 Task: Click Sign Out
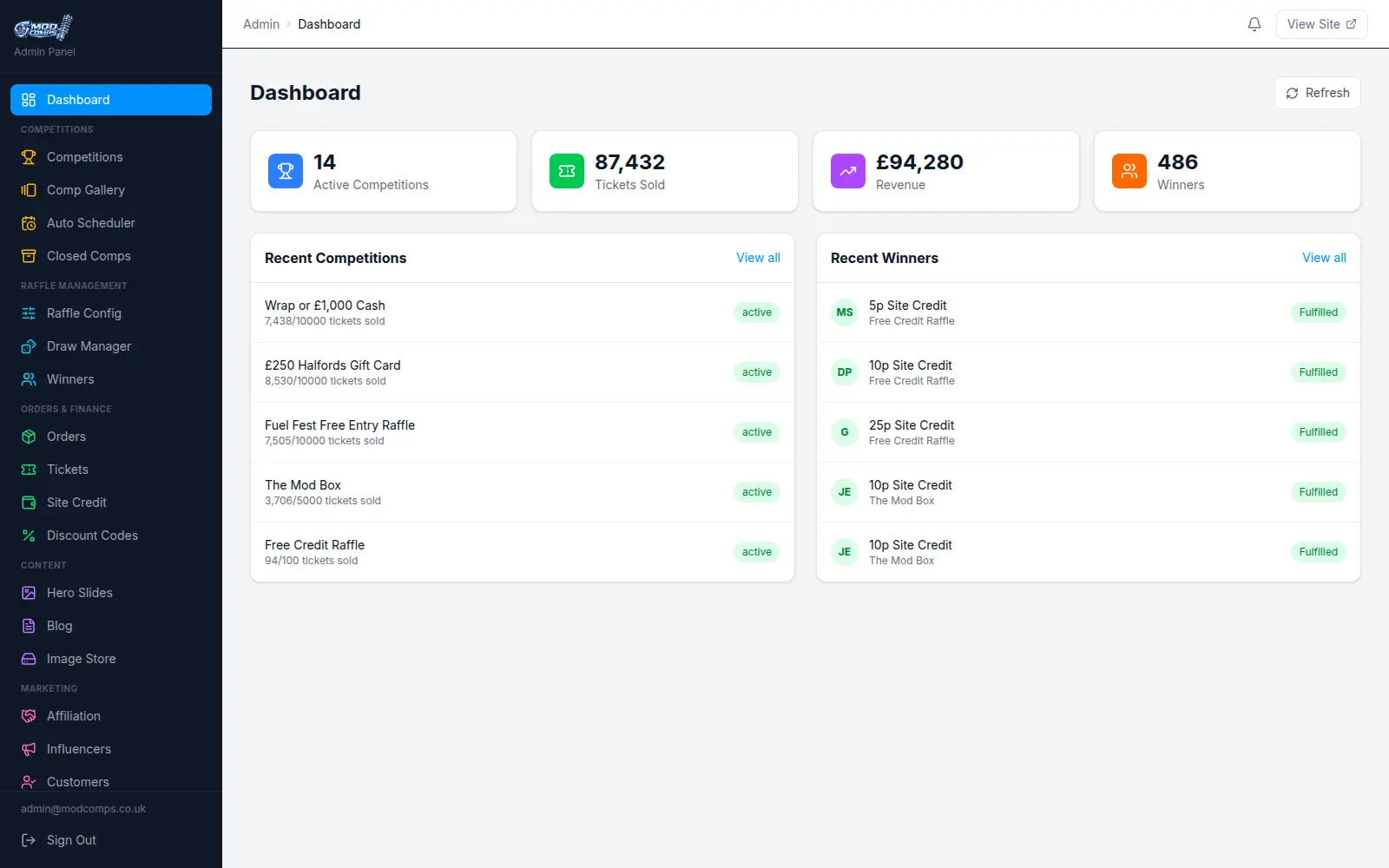click(x=111, y=840)
